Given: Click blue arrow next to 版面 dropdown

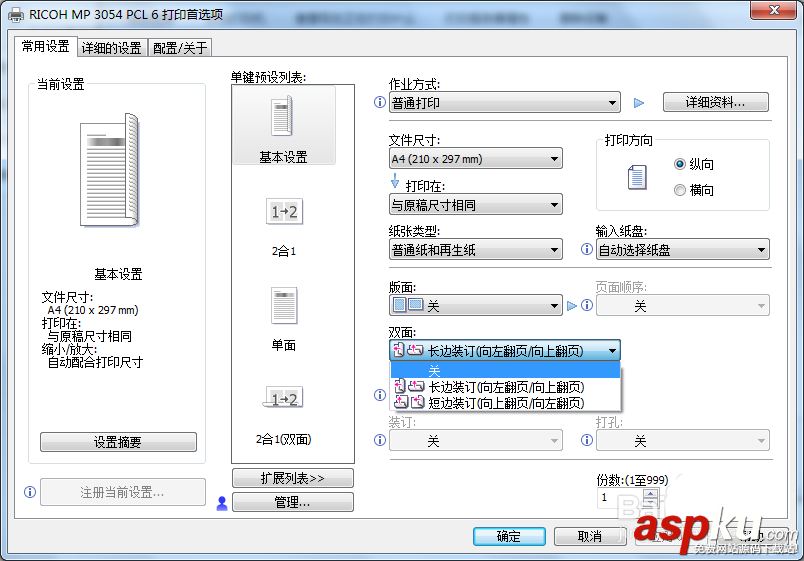Looking at the screenshot, I should click(572, 306).
